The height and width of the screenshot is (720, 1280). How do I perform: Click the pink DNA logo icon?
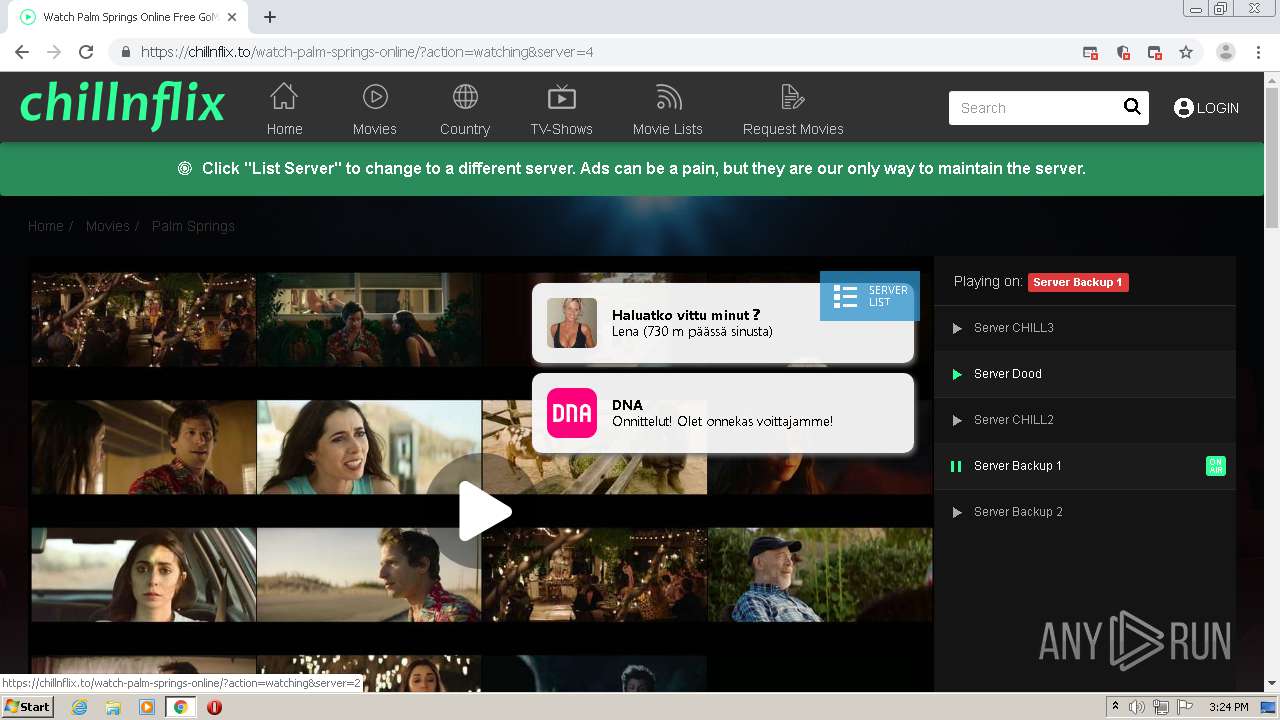tap(572, 413)
